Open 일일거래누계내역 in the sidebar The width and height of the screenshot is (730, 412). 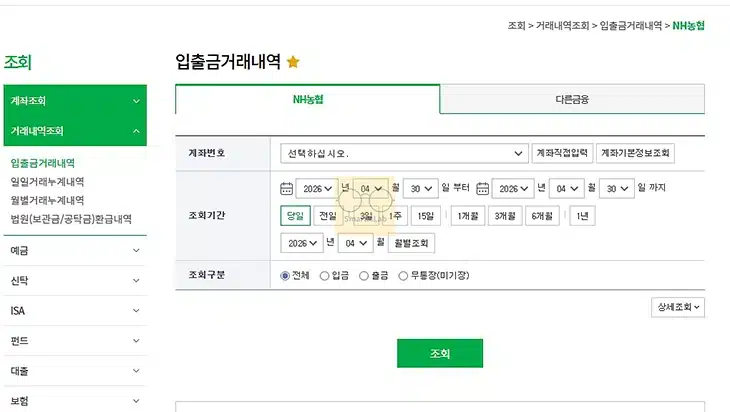point(47,182)
